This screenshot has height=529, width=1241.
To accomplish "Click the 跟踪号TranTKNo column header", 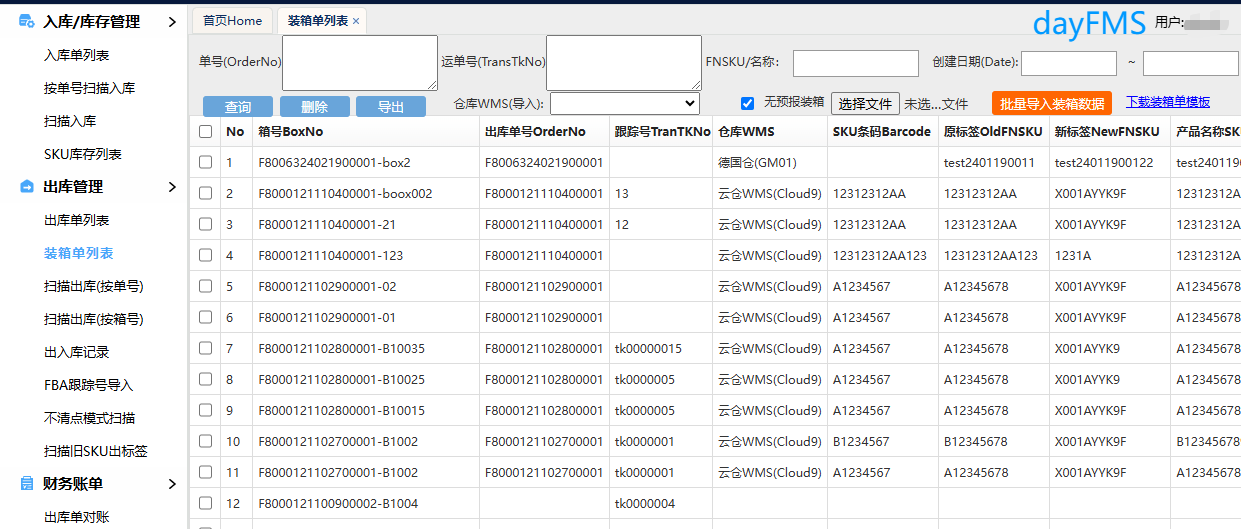I will [662, 131].
